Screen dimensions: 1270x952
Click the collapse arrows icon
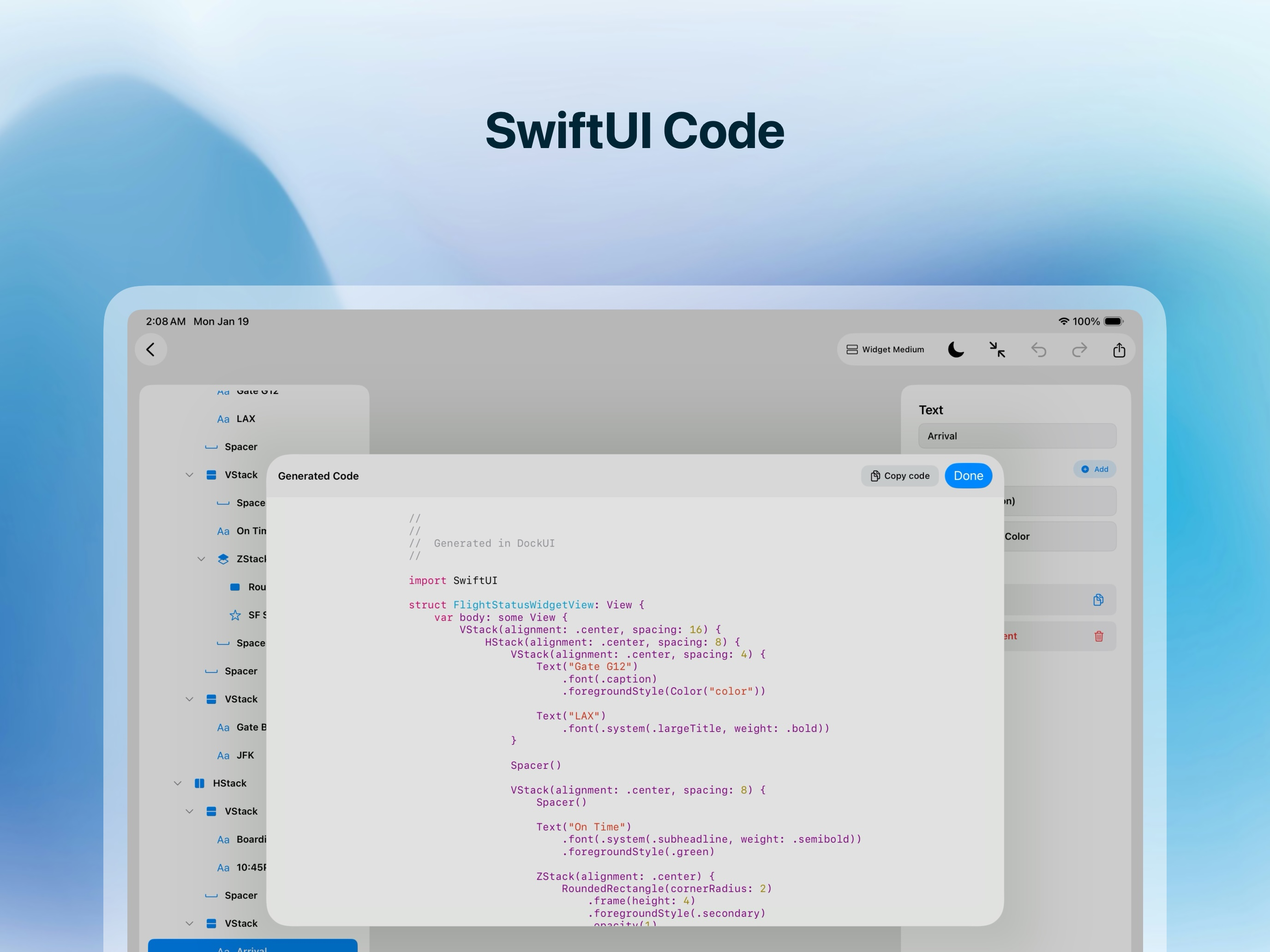click(997, 350)
